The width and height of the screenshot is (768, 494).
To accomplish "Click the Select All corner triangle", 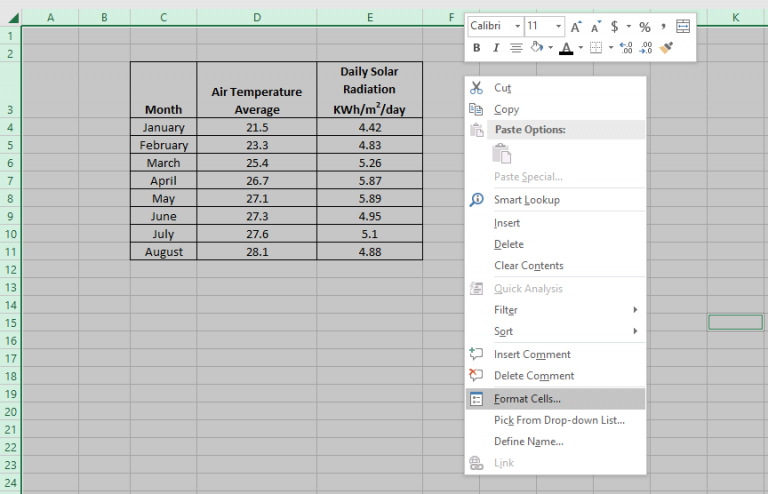I will 13,18.
